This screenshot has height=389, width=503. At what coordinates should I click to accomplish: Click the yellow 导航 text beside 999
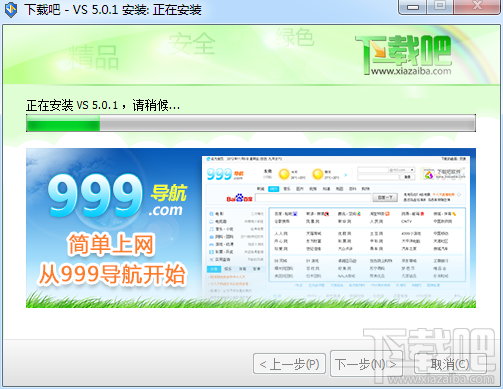[x=169, y=193]
